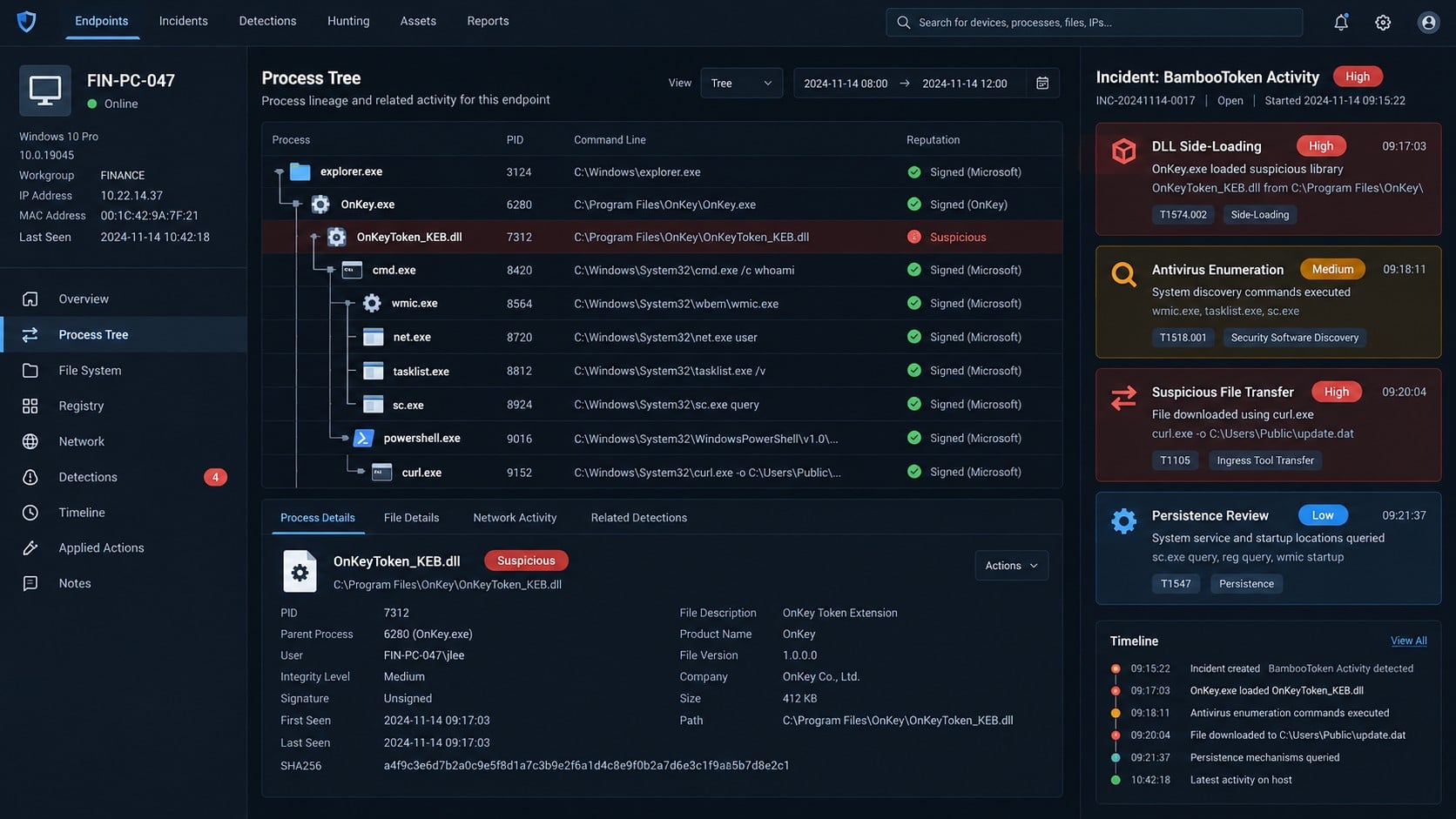Click the Network globe icon
1456x819 pixels.
[30, 441]
